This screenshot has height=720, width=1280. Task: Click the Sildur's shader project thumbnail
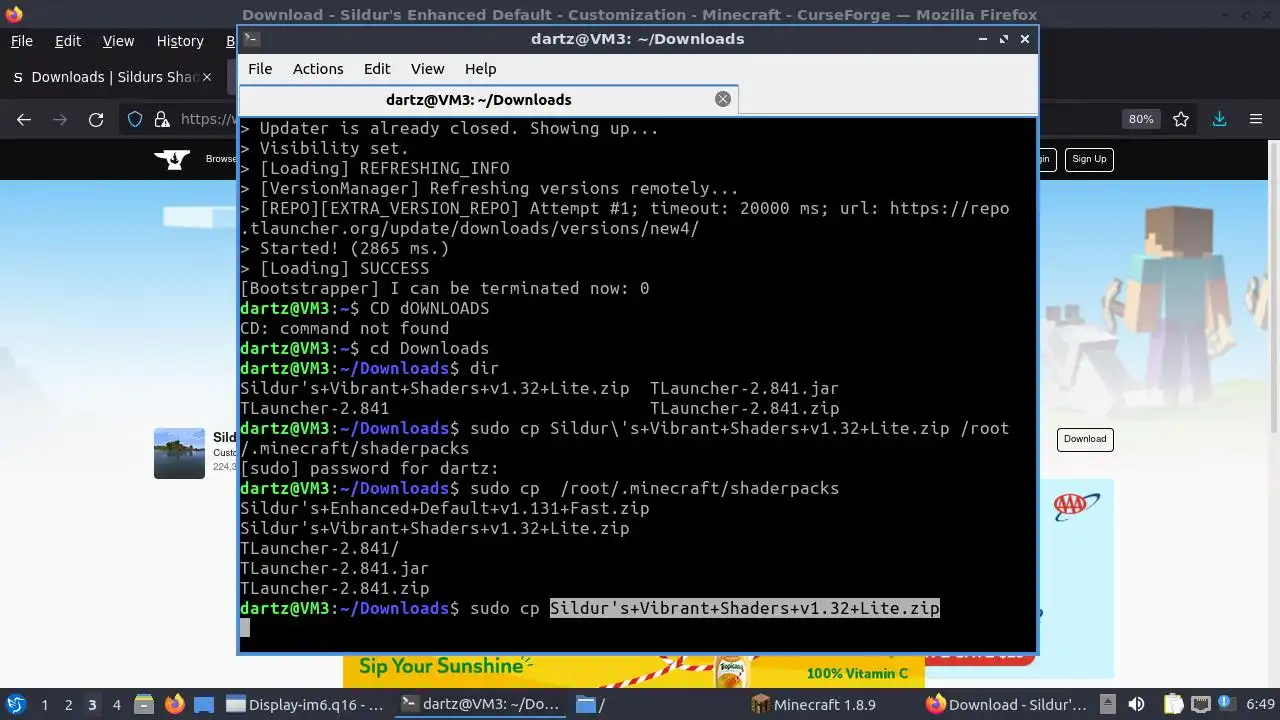(x=179, y=453)
